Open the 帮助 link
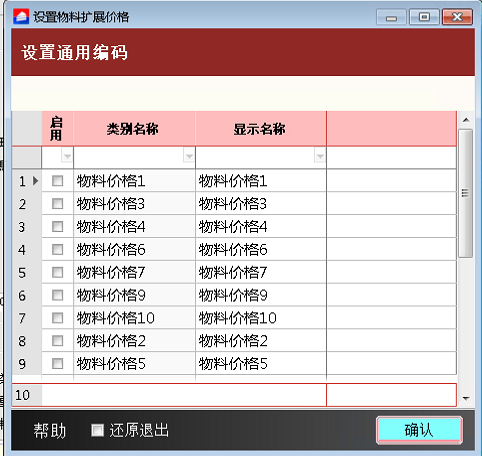482x456 pixels. pos(49,430)
